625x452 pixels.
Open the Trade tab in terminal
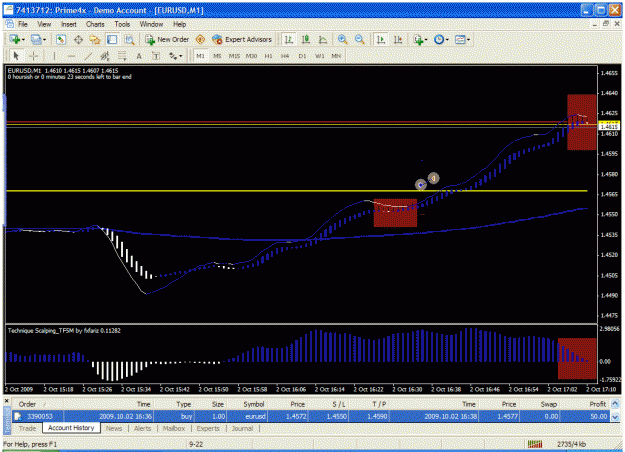[27, 428]
